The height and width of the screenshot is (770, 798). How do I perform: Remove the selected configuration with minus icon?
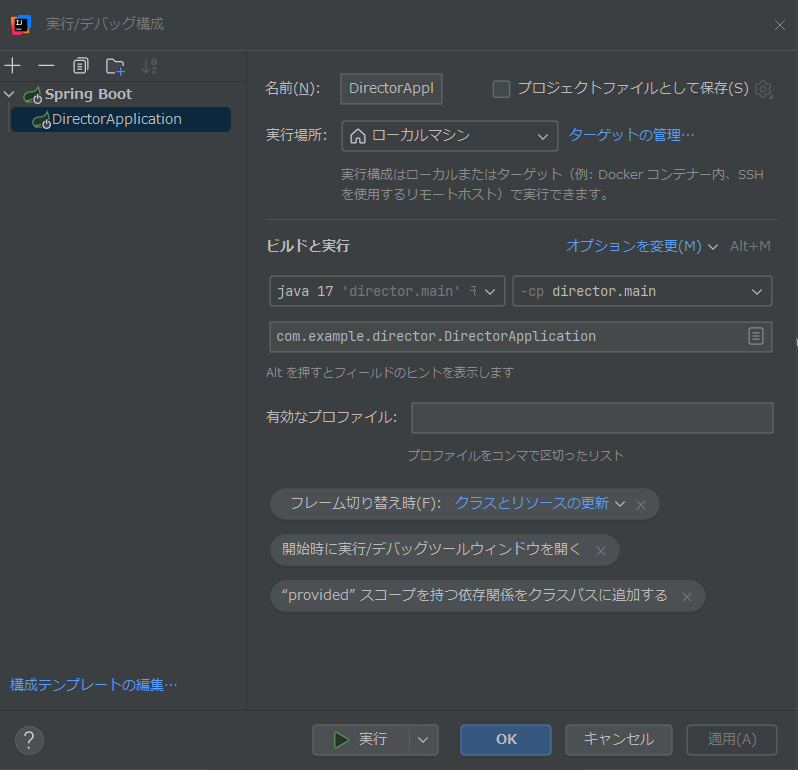click(46, 66)
